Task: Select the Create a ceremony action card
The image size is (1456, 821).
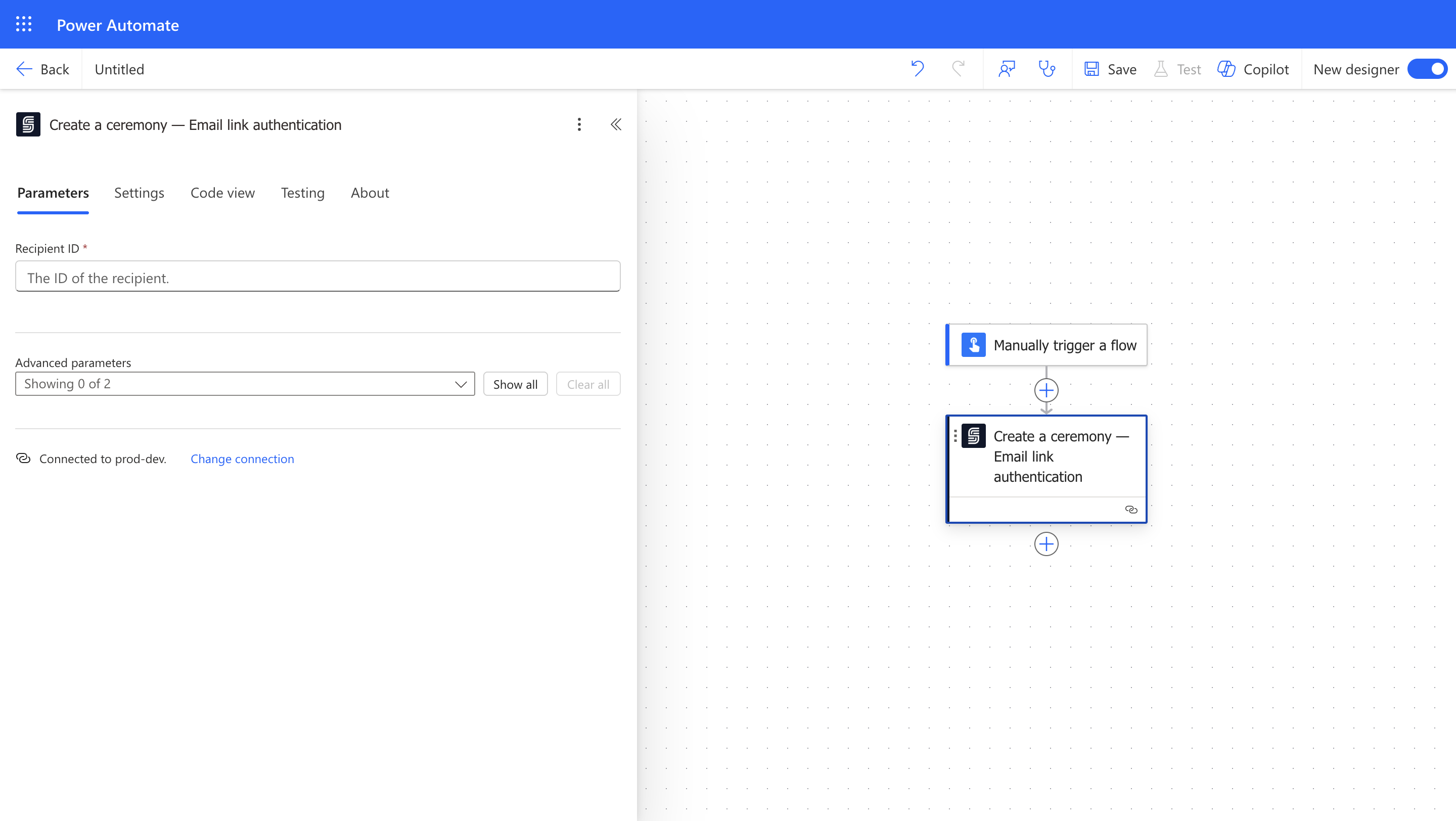Action: coord(1047,469)
